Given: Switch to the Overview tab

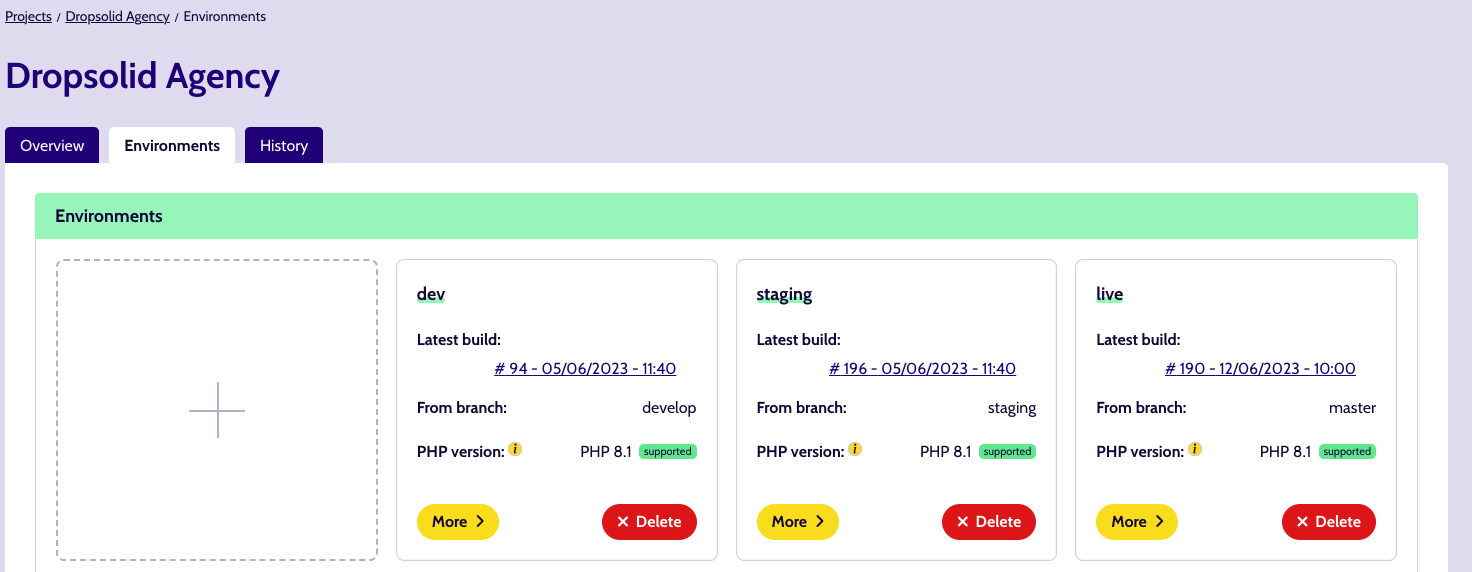Looking at the screenshot, I should pyautogui.click(x=52, y=145).
